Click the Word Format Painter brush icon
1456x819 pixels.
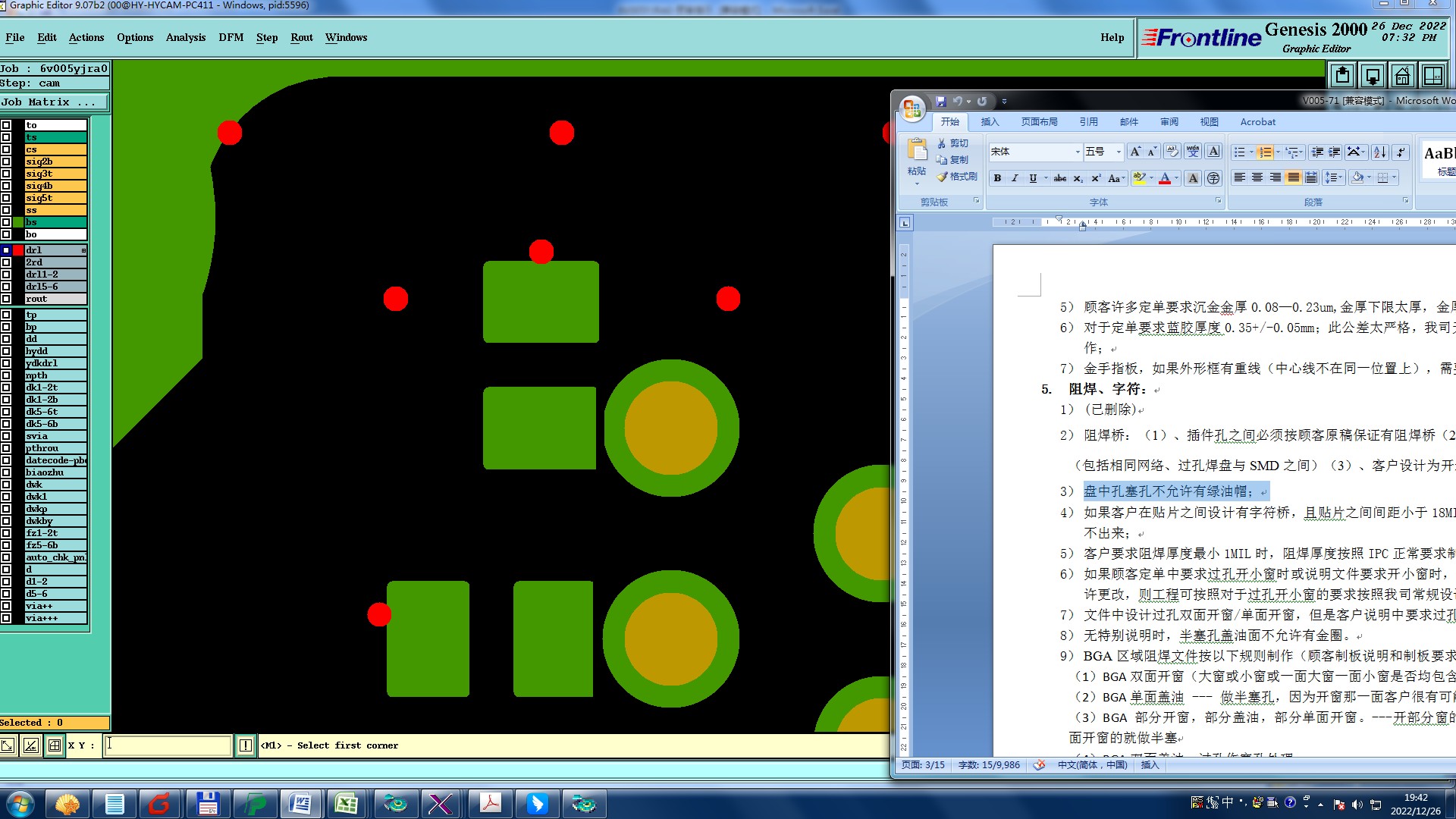tap(943, 177)
